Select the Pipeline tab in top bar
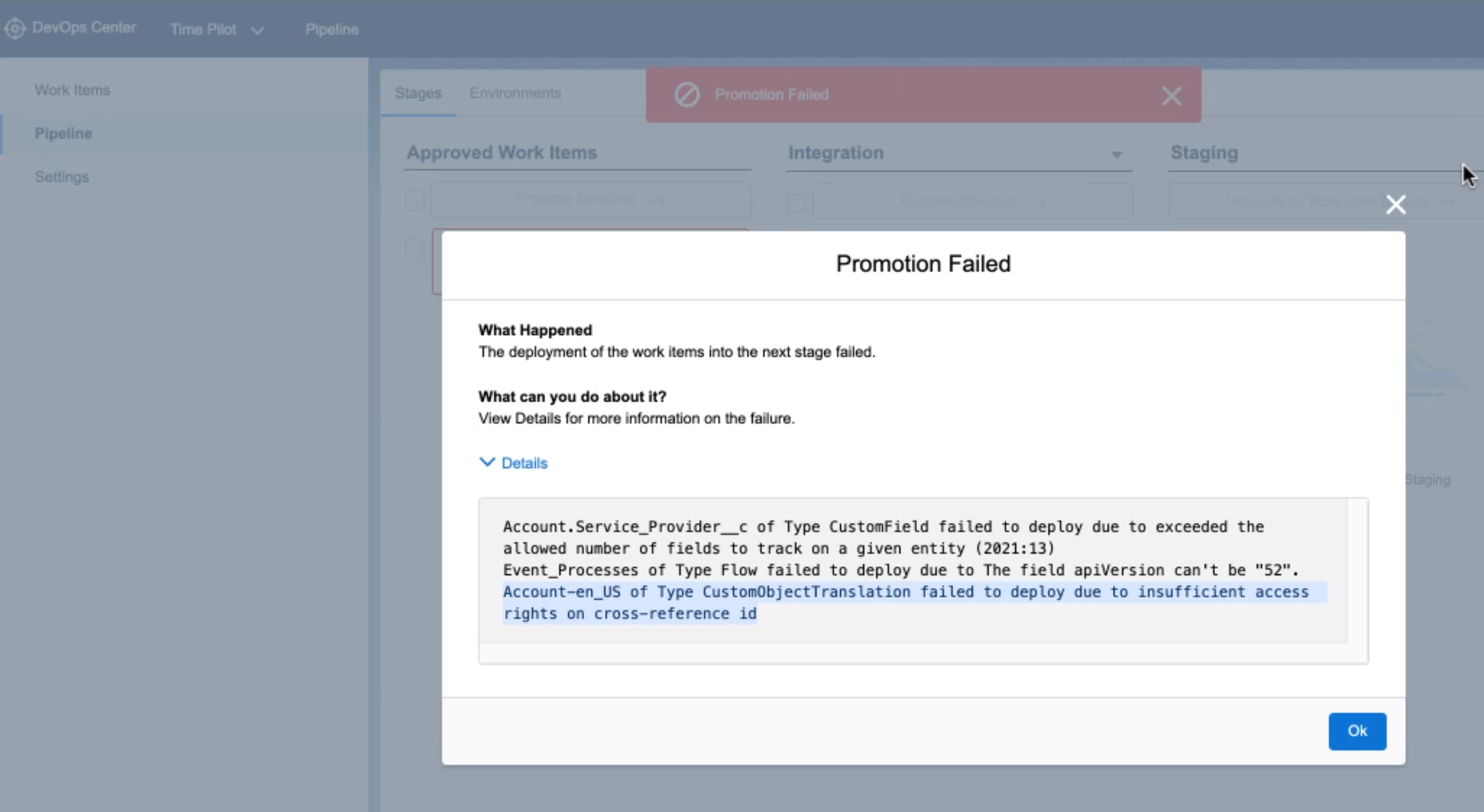The image size is (1484, 812). (332, 29)
